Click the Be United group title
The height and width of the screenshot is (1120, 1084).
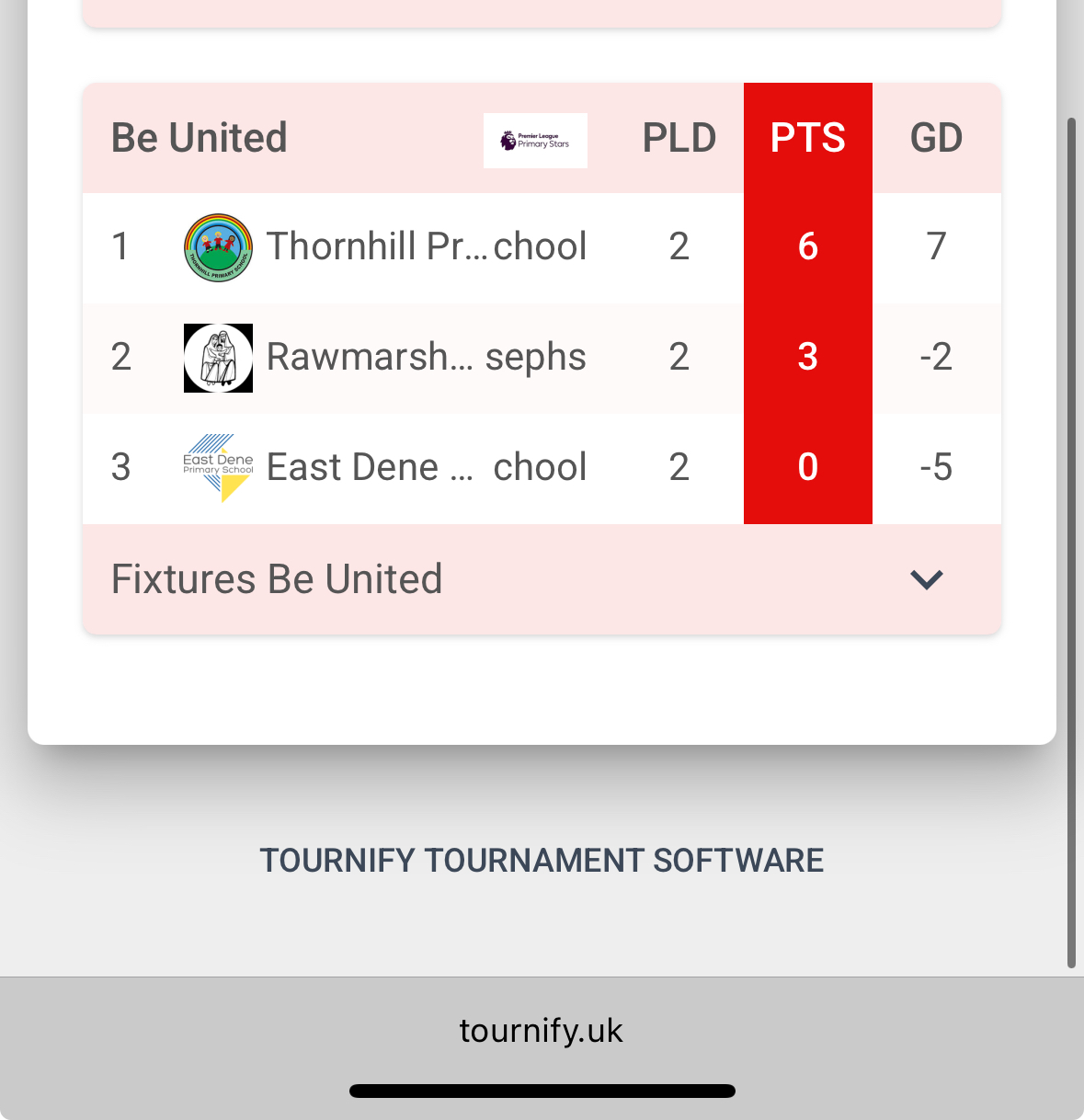(x=200, y=138)
